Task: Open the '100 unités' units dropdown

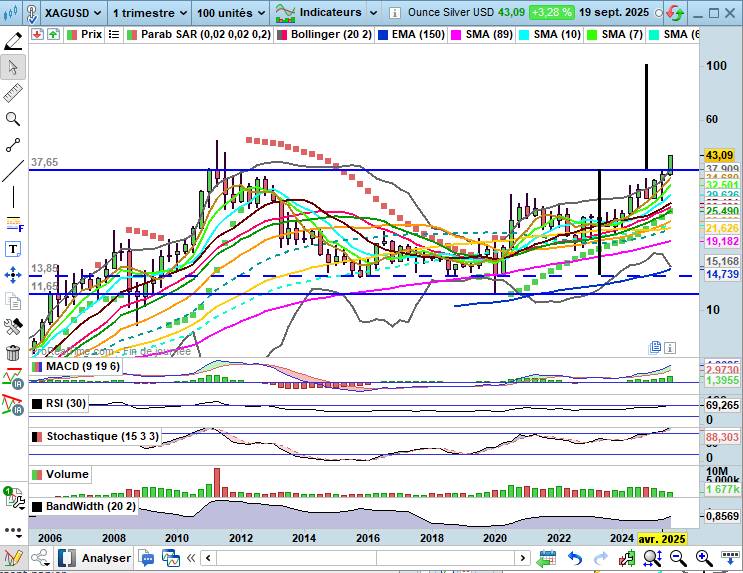Action: click(x=230, y=13)
